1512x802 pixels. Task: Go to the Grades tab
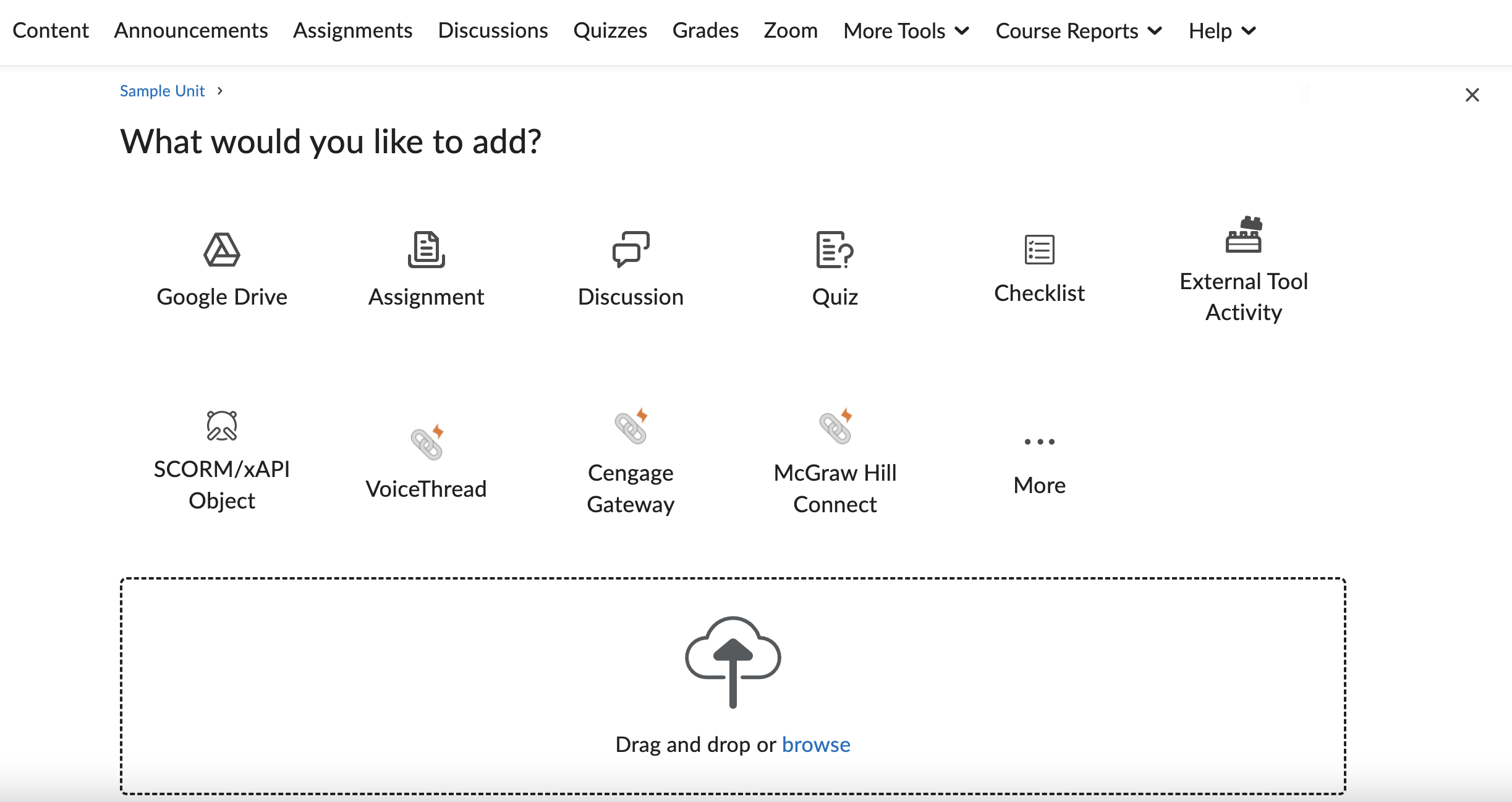click(705, 30)
